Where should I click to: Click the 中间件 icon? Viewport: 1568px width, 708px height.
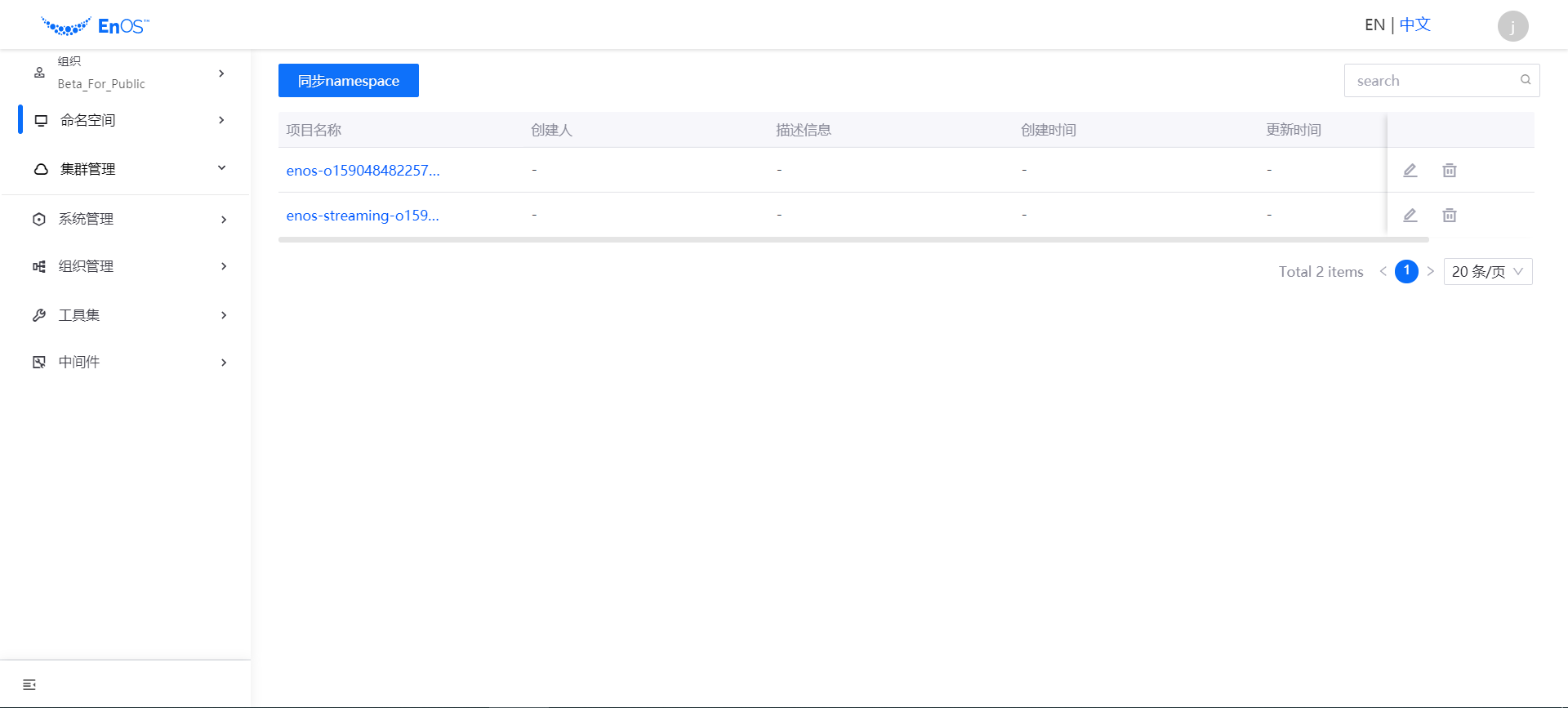tap(39, 362)
